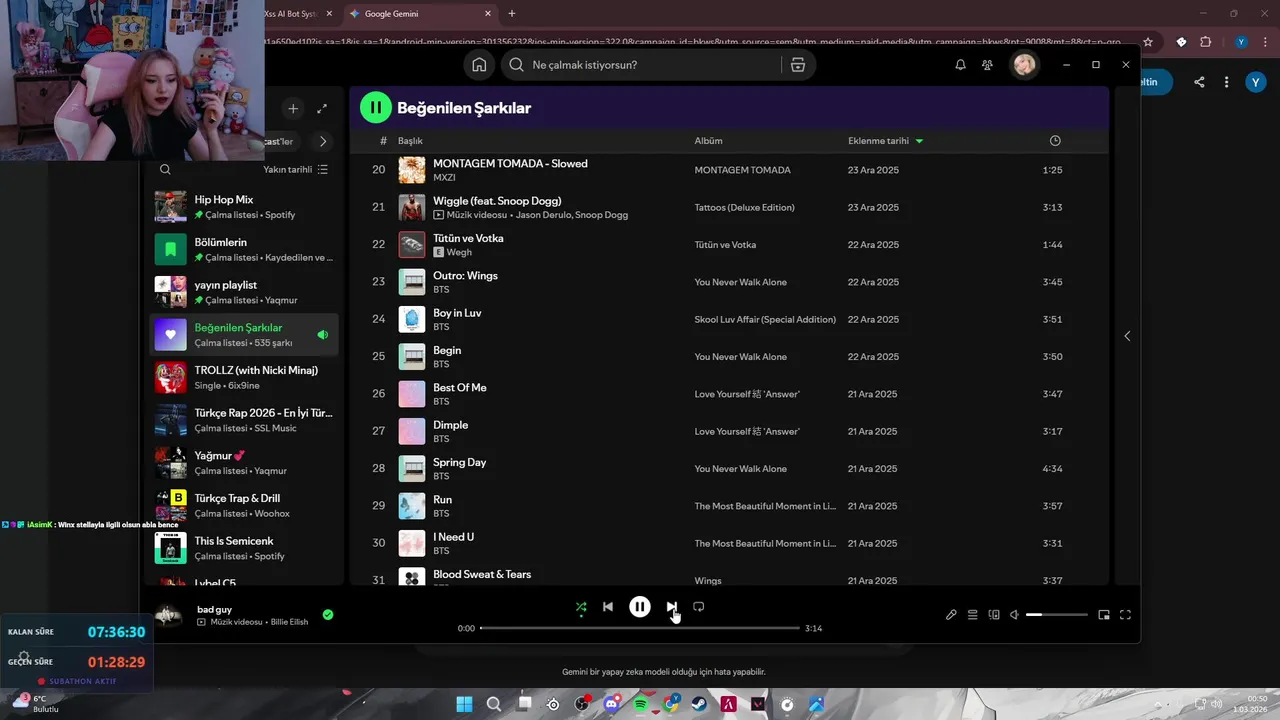Screen dimensions: 1280x720
Task: Open the Browse icon in search bar
Action: point(797,65)
